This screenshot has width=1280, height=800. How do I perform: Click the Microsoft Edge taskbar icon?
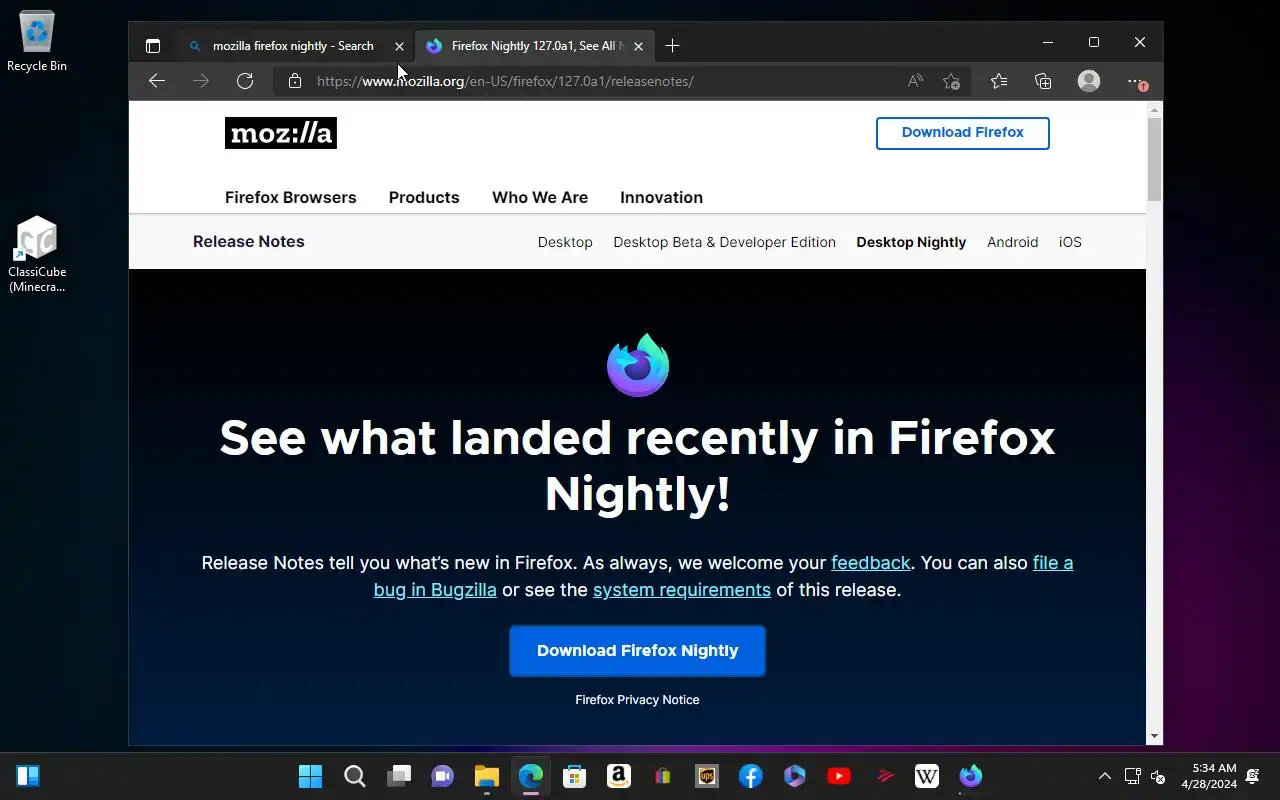click(530, 776)
